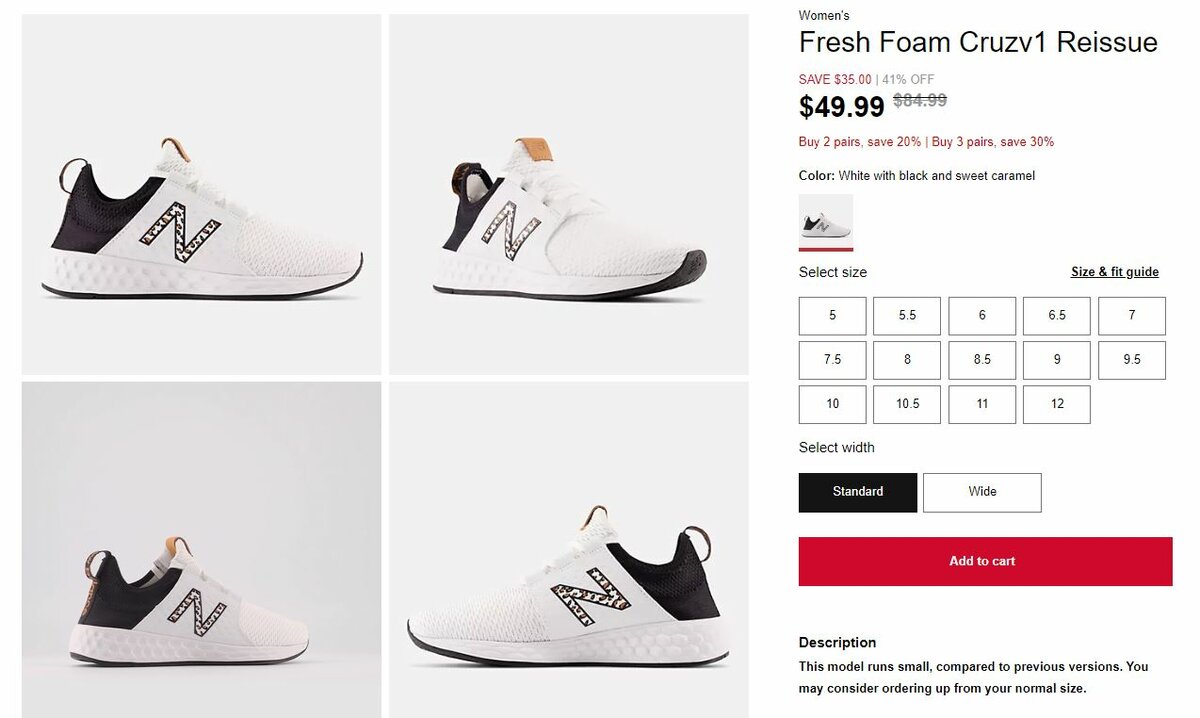Switch width to Wide
Viewport: 1200px width, 718px height.
982,492
